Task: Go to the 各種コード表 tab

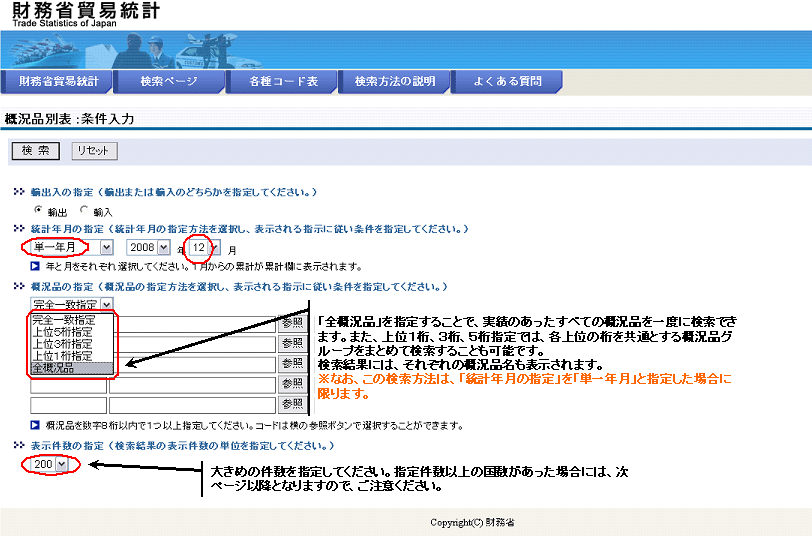Action: point(283,82)
